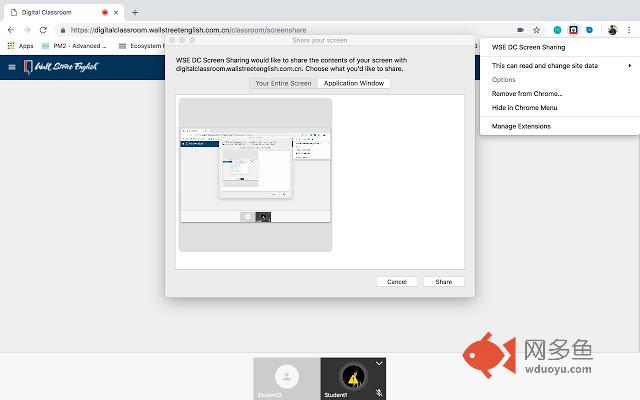Close the Digital Classroom tab
640x400 pixels.
(116, 13)
